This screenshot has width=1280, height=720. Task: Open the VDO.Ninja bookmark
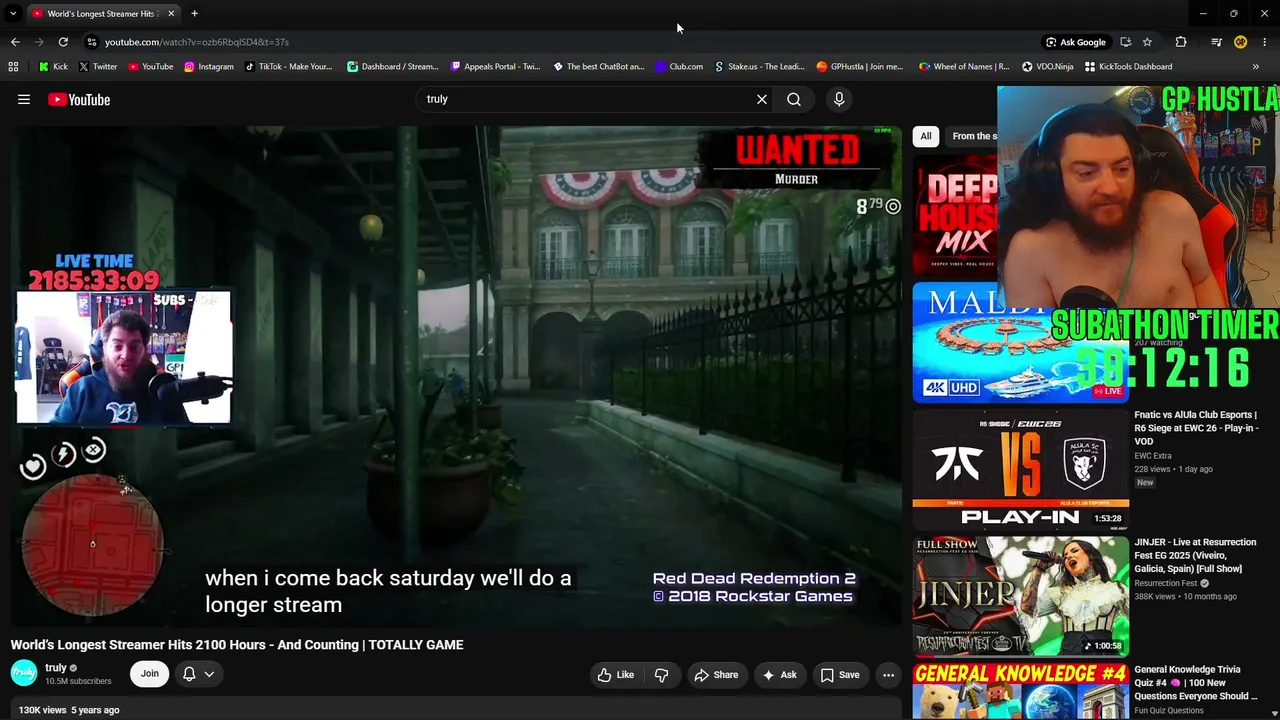pos(1047,67)
